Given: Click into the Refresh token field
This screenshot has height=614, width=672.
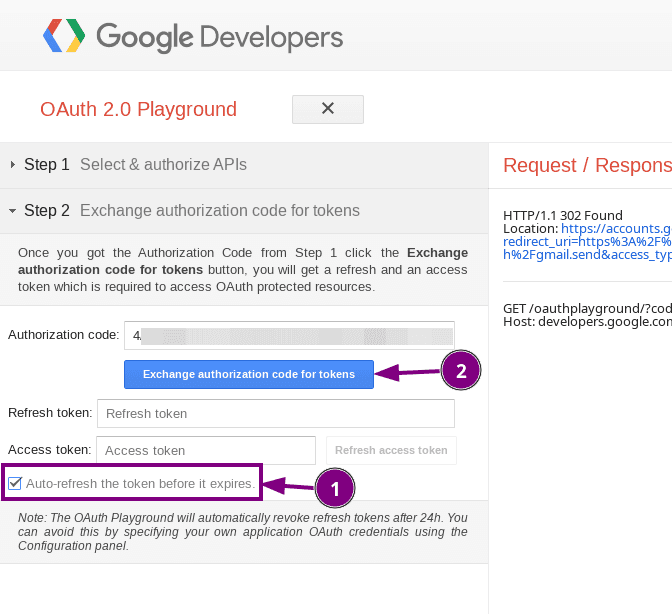Looking at the screenshot, I should 275,413.
